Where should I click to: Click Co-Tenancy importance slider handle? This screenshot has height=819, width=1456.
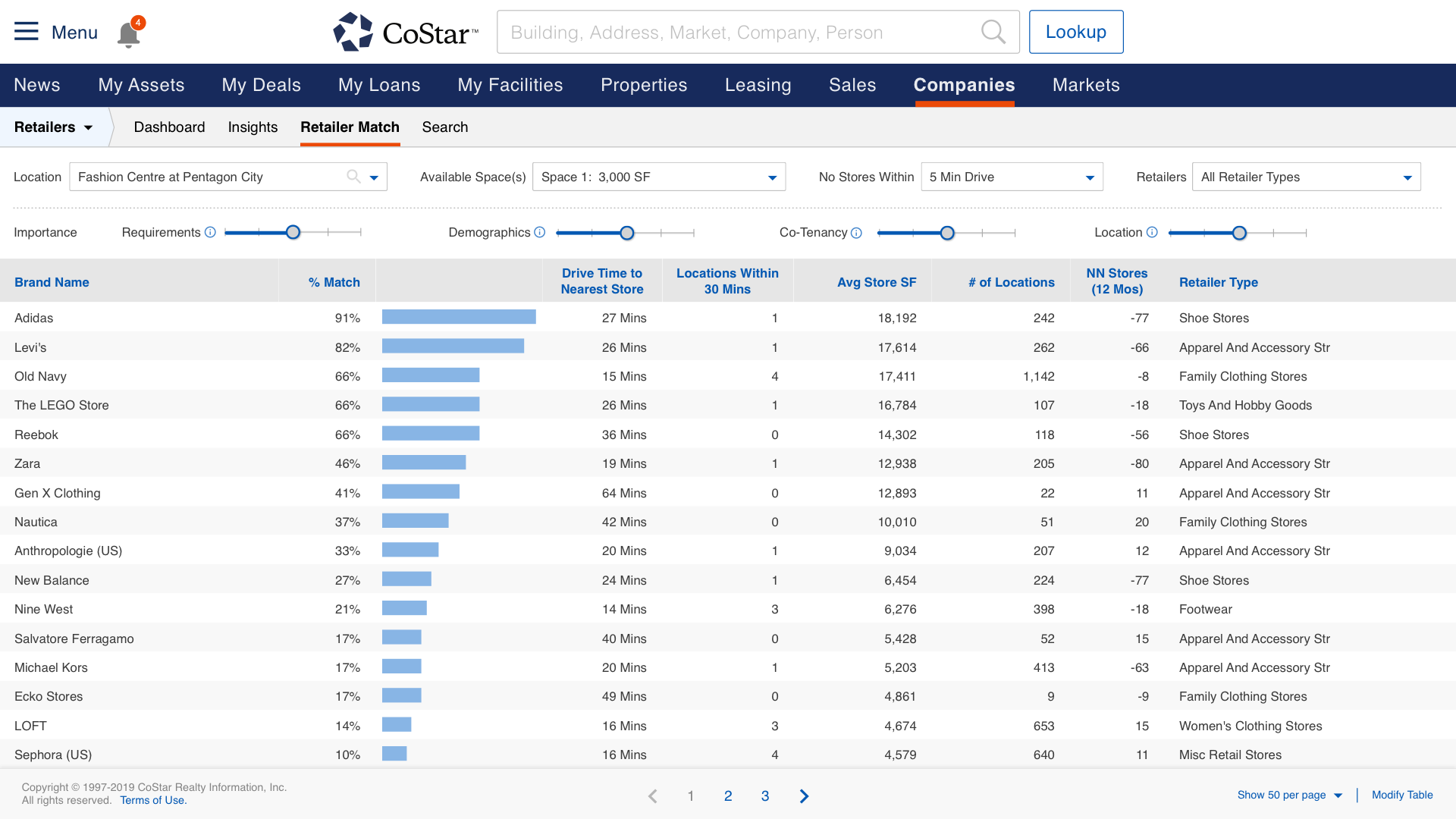click(947, 233)
